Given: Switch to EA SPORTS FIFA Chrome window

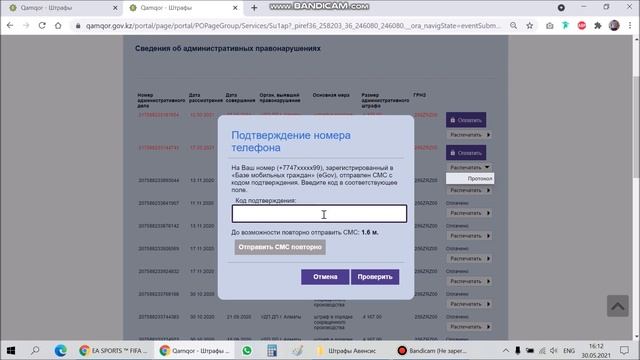Looking at the screenshot, I should pyautogui.click(x=113, y=350).
